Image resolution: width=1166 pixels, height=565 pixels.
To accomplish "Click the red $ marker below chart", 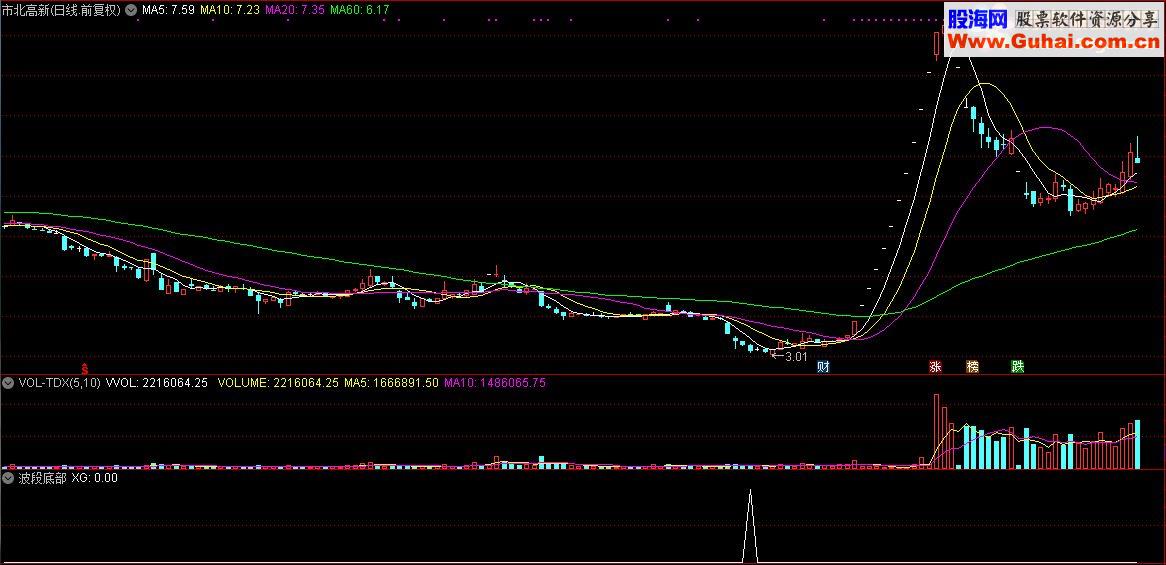I will [85, 368].
